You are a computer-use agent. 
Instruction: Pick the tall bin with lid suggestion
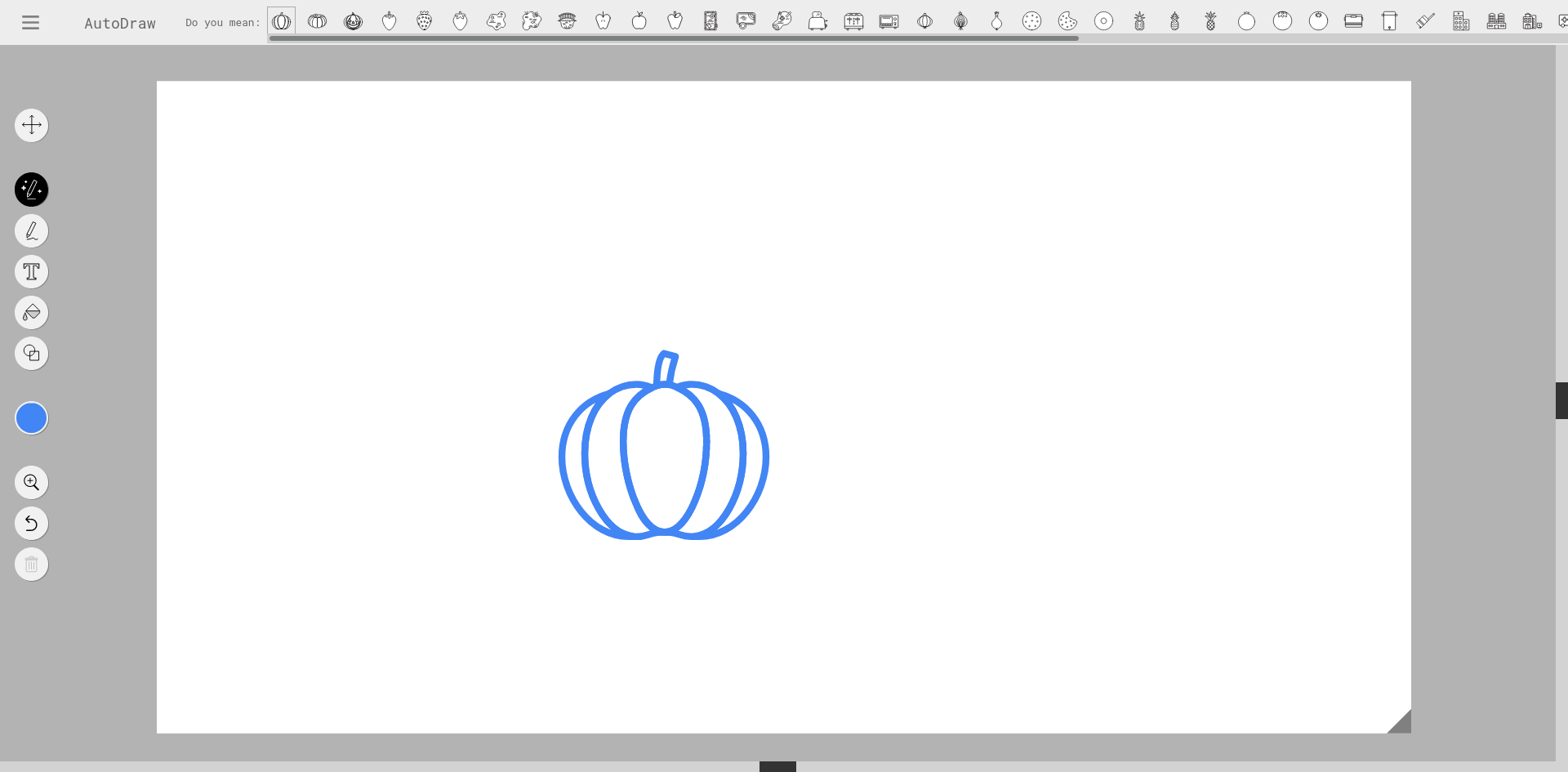[x=1389, y=21]
